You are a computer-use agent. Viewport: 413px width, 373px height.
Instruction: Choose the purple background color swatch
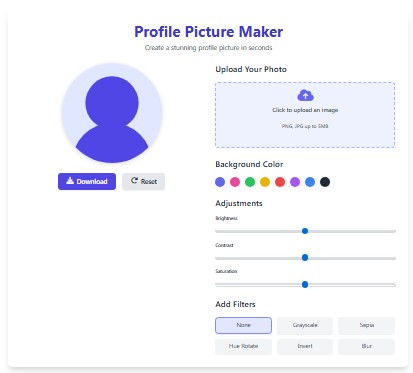[x=295, y=182]
